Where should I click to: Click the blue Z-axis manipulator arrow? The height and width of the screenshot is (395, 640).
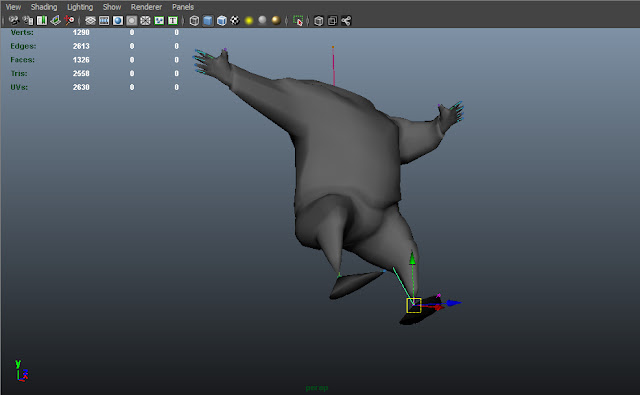[x=453, y=303]
